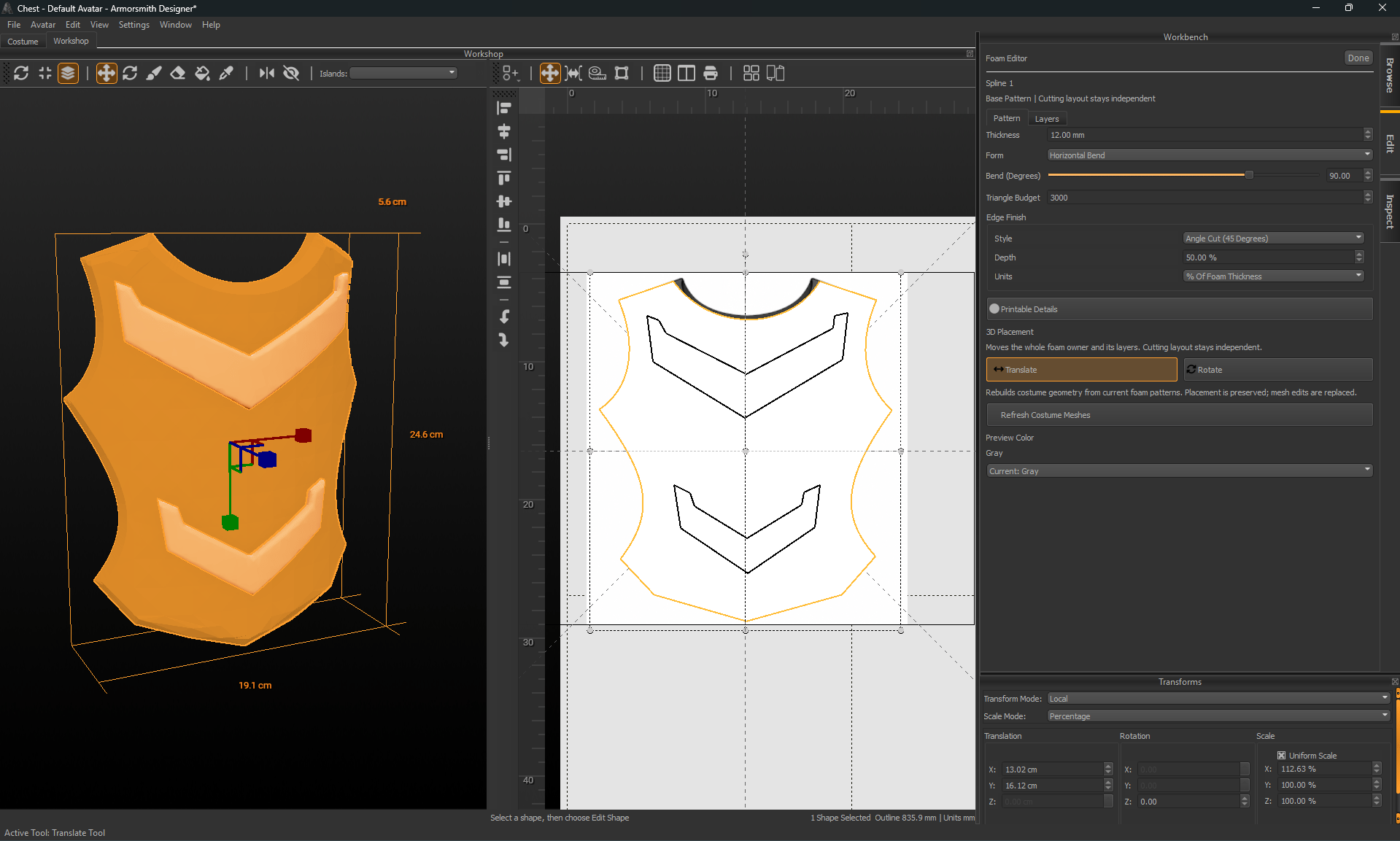Click the align left edges icon
This screenshot has height=841, width=1400.
(504, 108)
